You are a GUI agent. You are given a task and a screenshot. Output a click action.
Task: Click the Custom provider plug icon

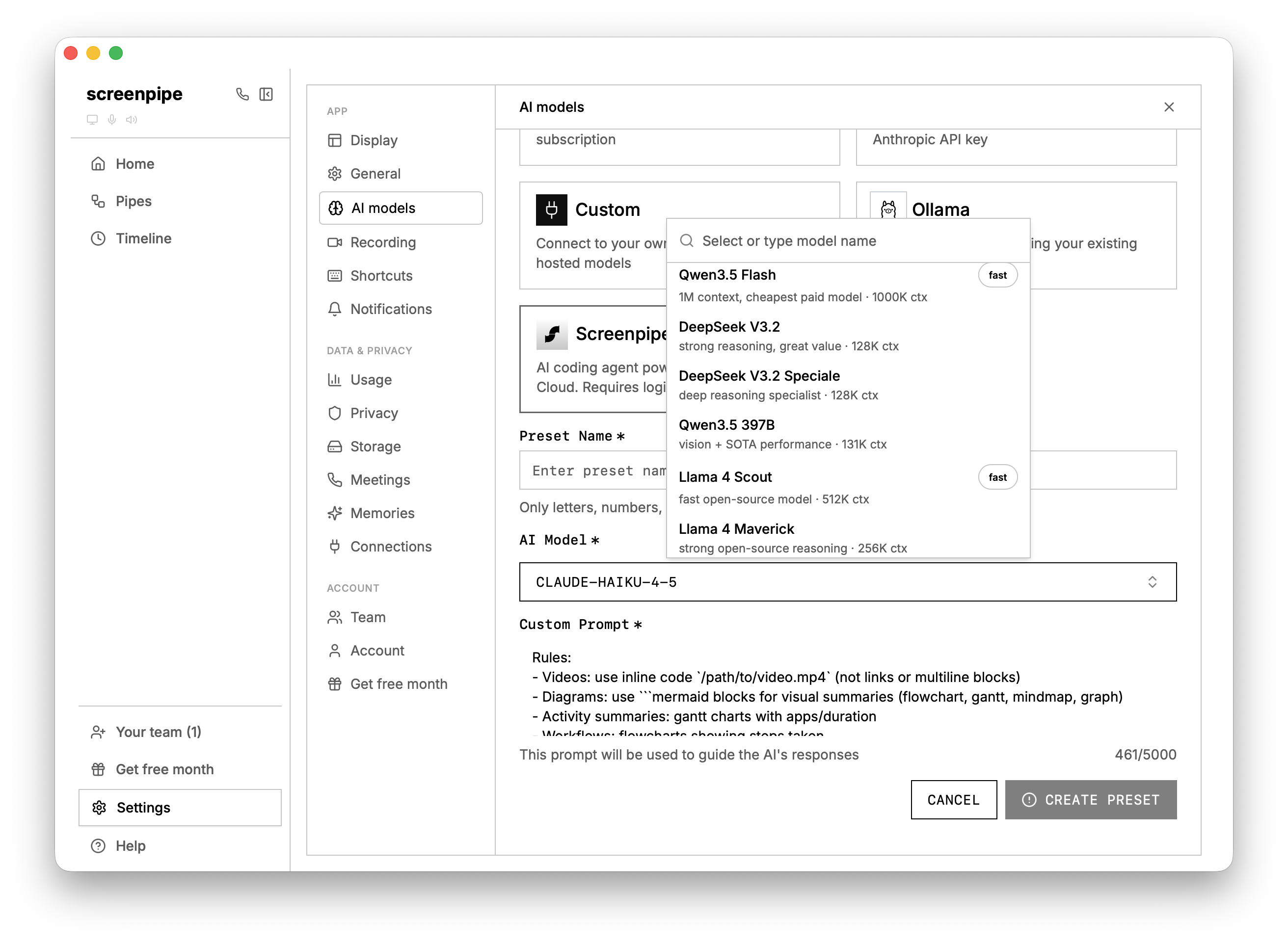[x=551, y=210]
